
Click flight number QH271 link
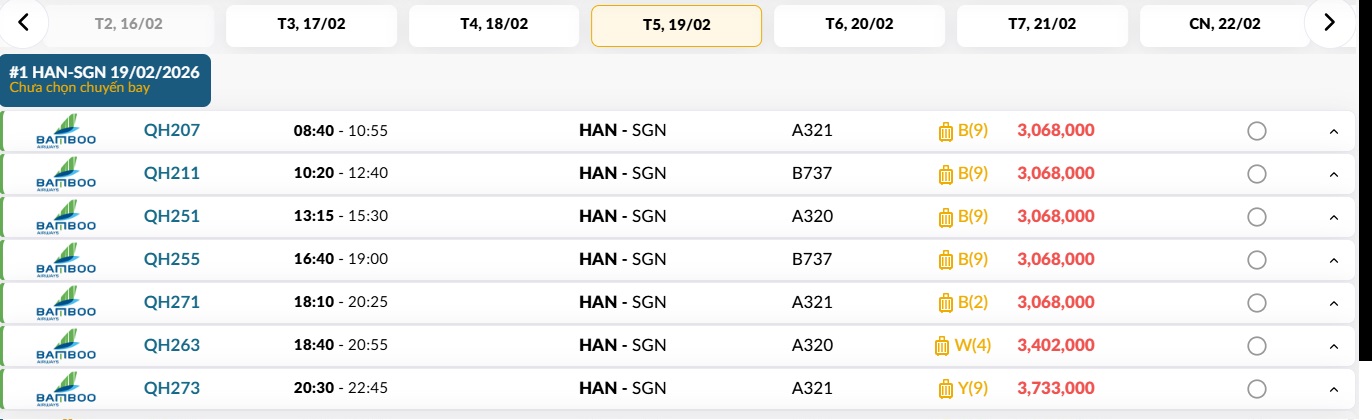tap(172, 302)
